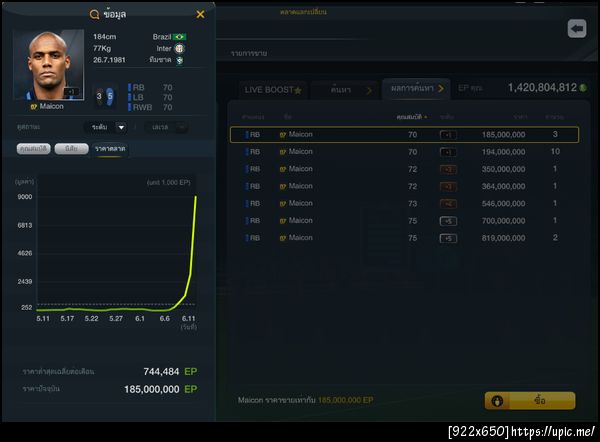Image resolution: width=600 pixels, height=442 pixels.
Task: Click the grade badge on the 364,000,000 row
Action: click(448, 187)
